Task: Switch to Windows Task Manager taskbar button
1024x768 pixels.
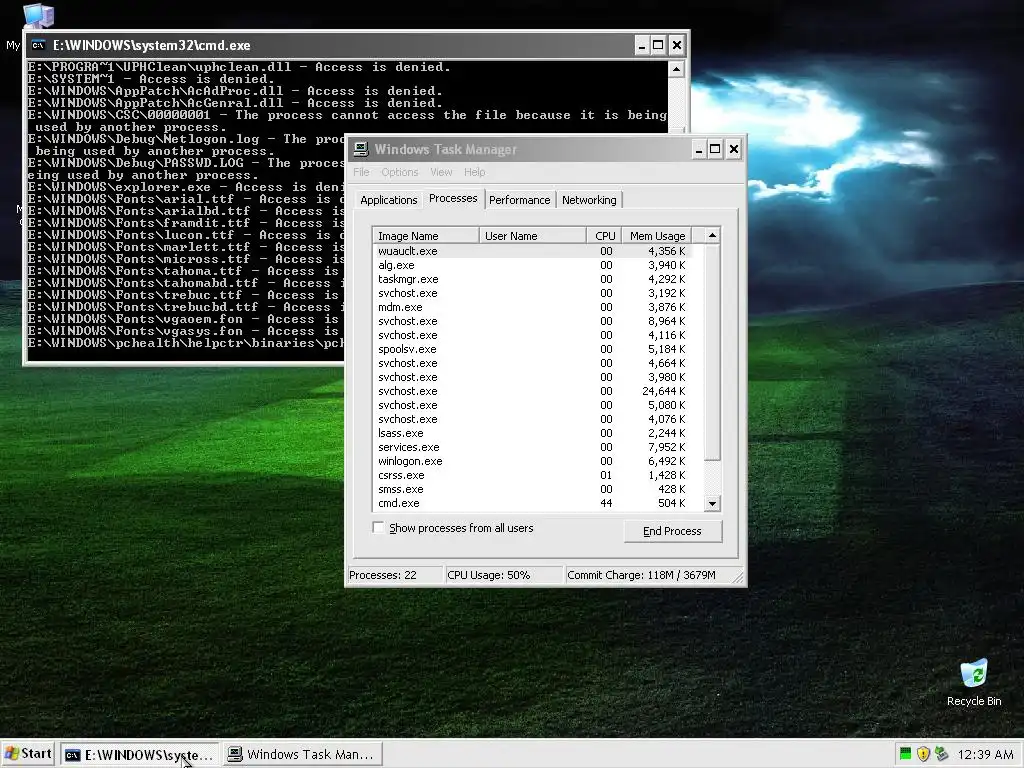Action: coord(302,754)
